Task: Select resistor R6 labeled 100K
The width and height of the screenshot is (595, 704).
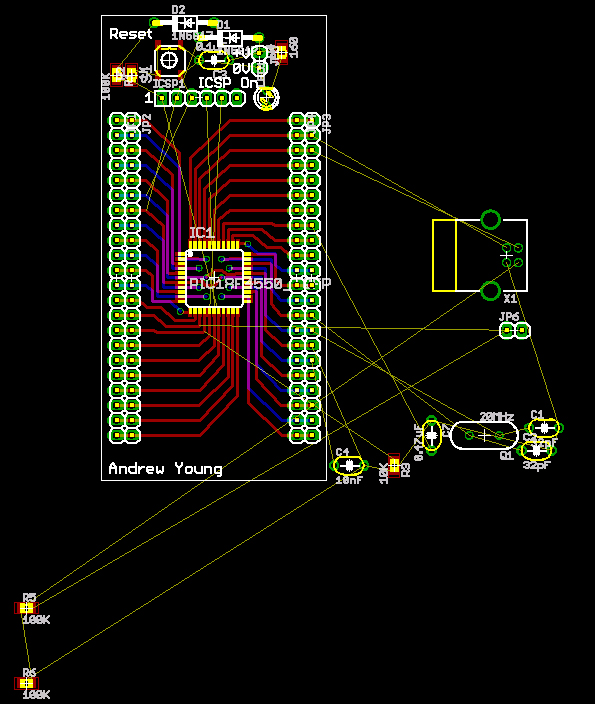Action: coord(26,683)
